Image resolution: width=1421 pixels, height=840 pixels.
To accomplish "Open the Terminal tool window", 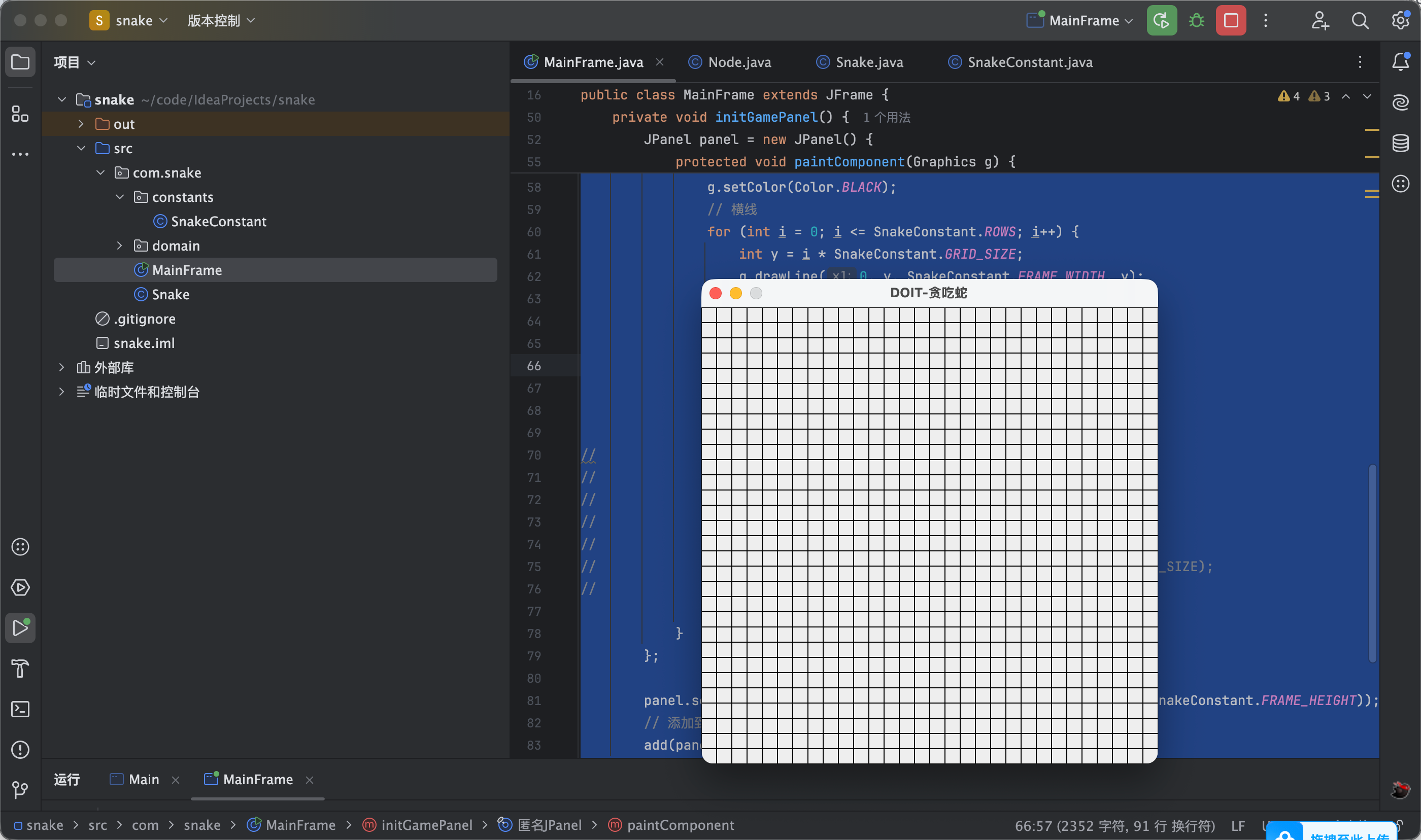I will coord(20,709).
